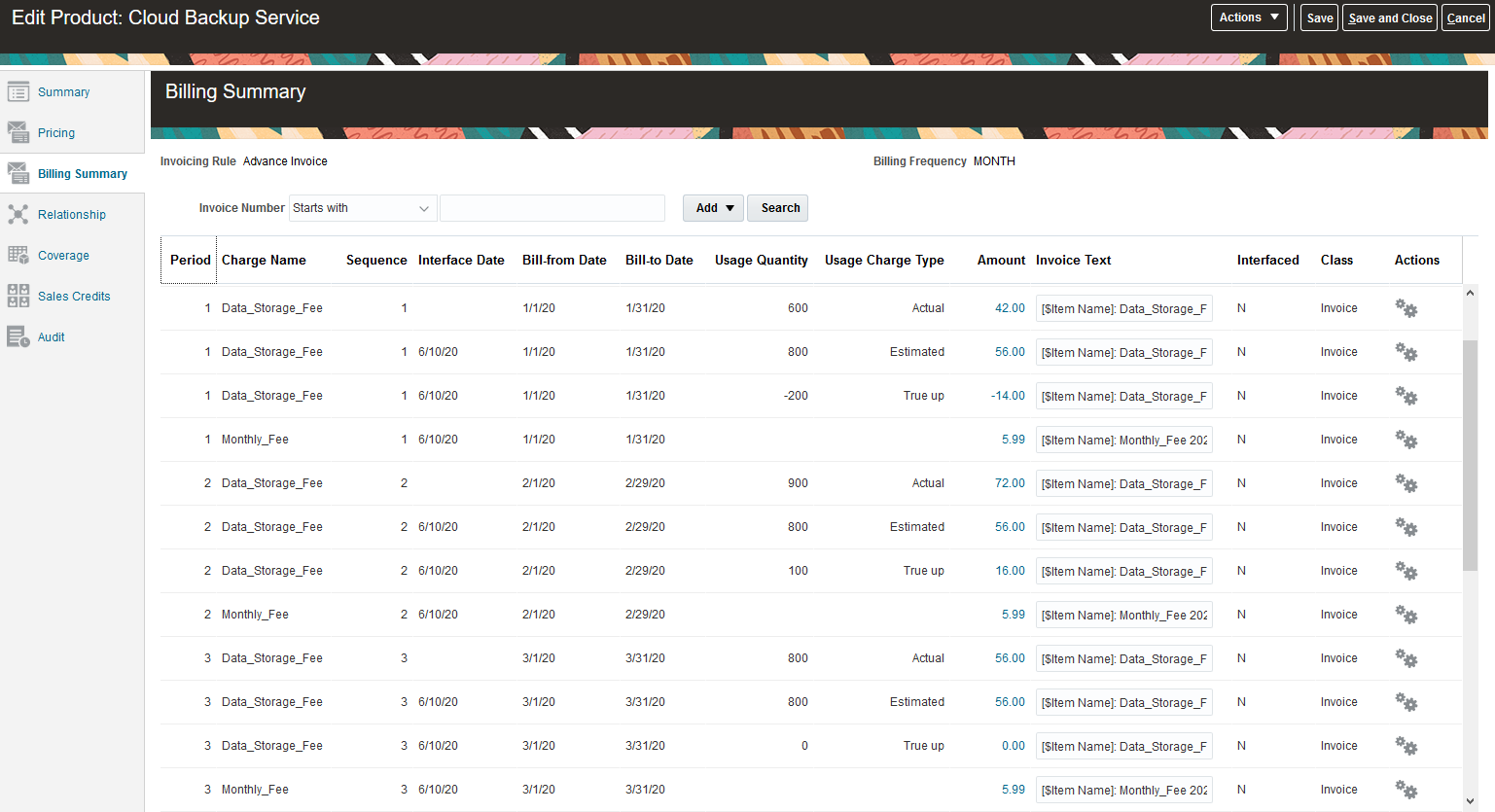The width and height of the screenshot is (1495, 812).
Task: Go to the Summary tab
Action: point(63,92)
